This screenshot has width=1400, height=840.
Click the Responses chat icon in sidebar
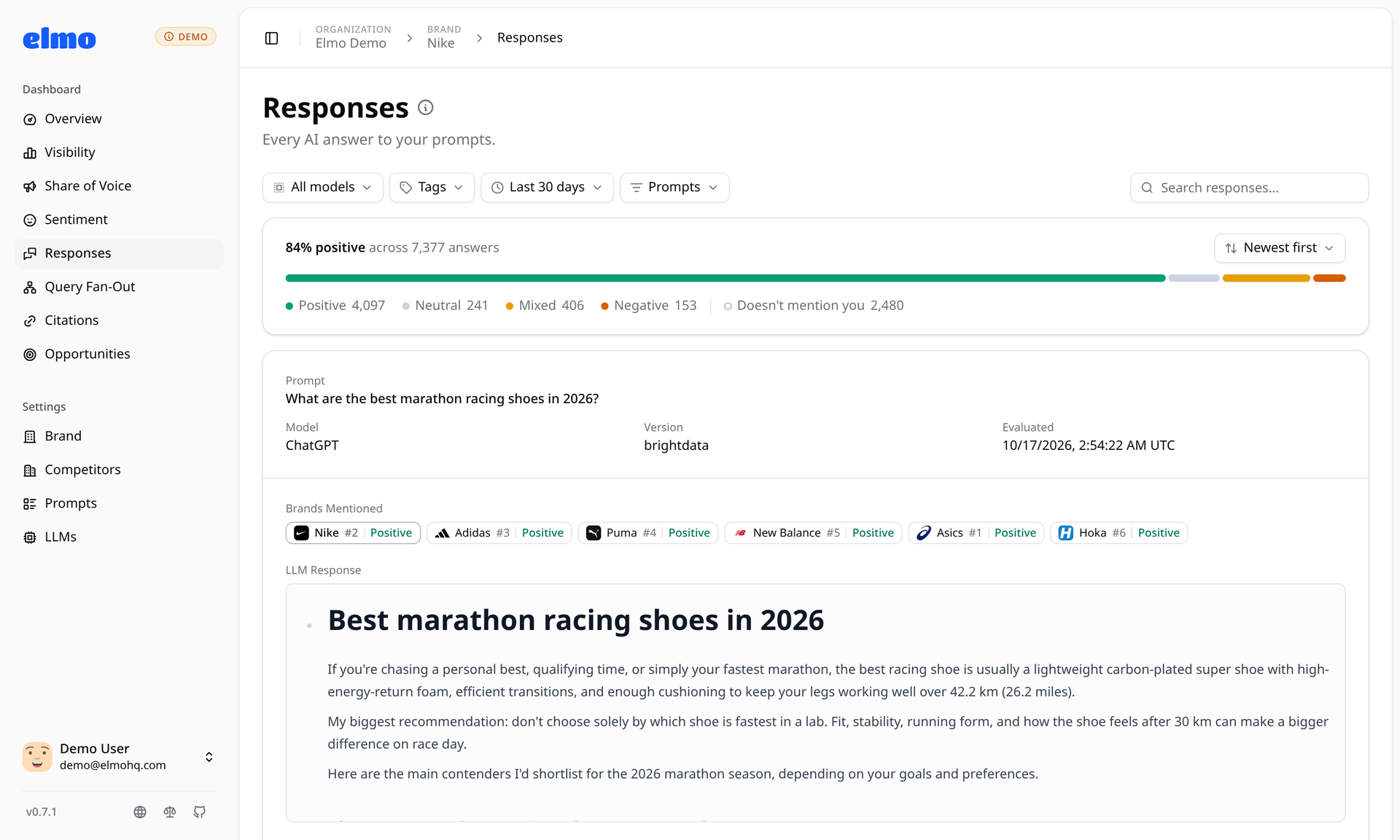point(30,254)
